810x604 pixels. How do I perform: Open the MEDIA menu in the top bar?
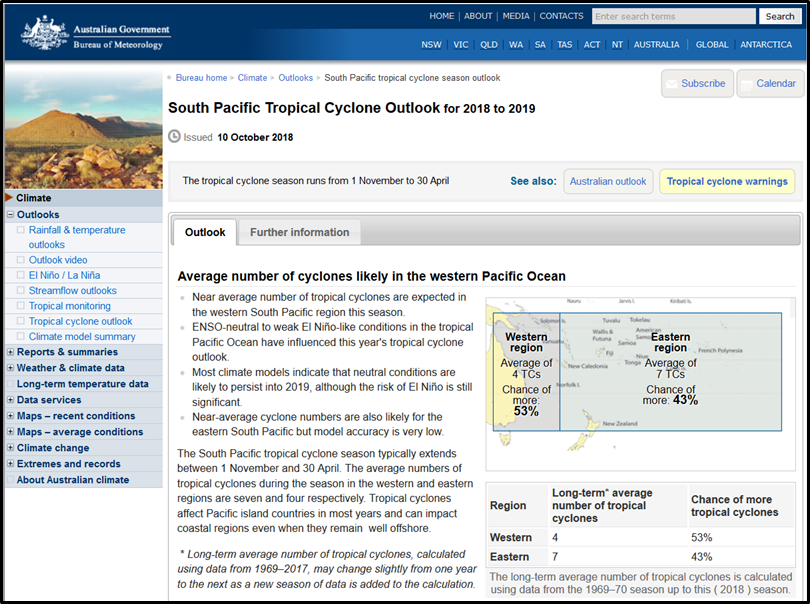514,15
